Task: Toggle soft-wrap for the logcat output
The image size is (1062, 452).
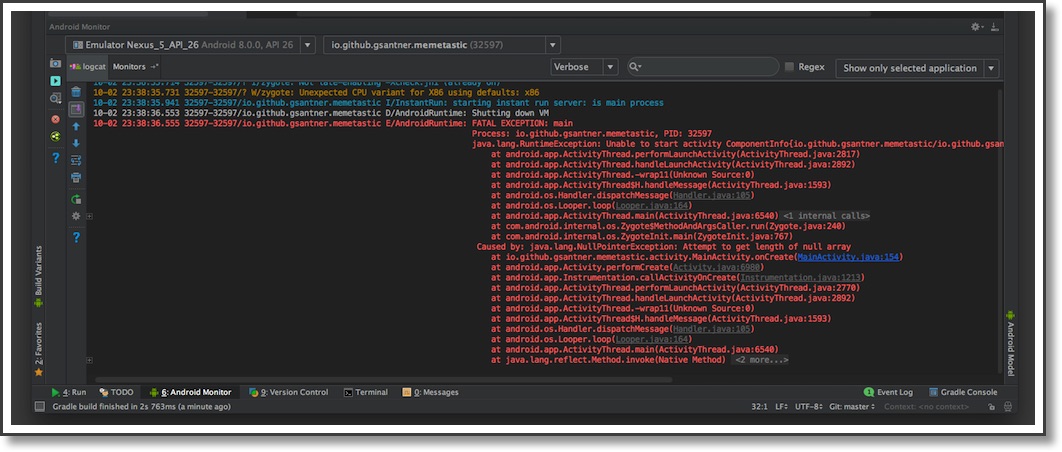Action: tap(76, 159)
